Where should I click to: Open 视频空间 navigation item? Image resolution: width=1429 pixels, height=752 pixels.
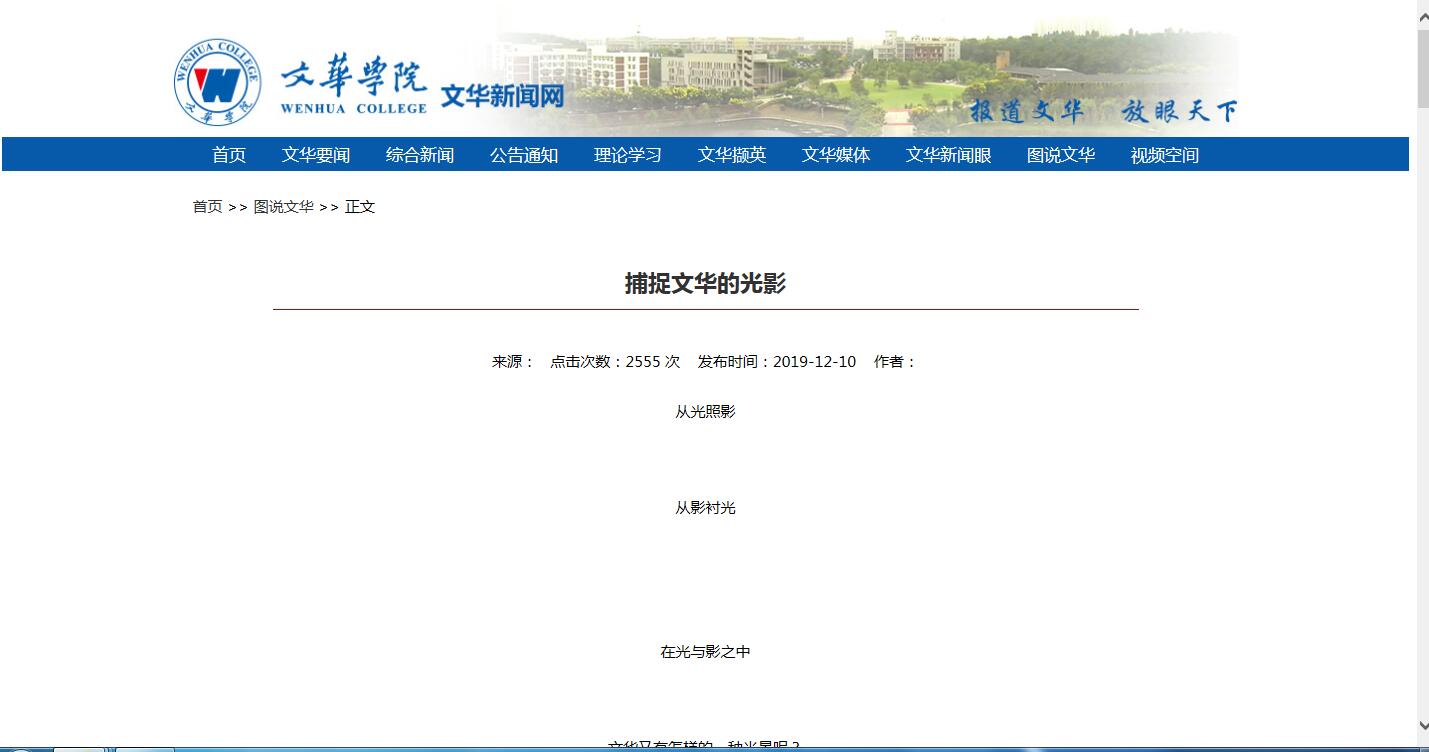(x=1165, y=155)
